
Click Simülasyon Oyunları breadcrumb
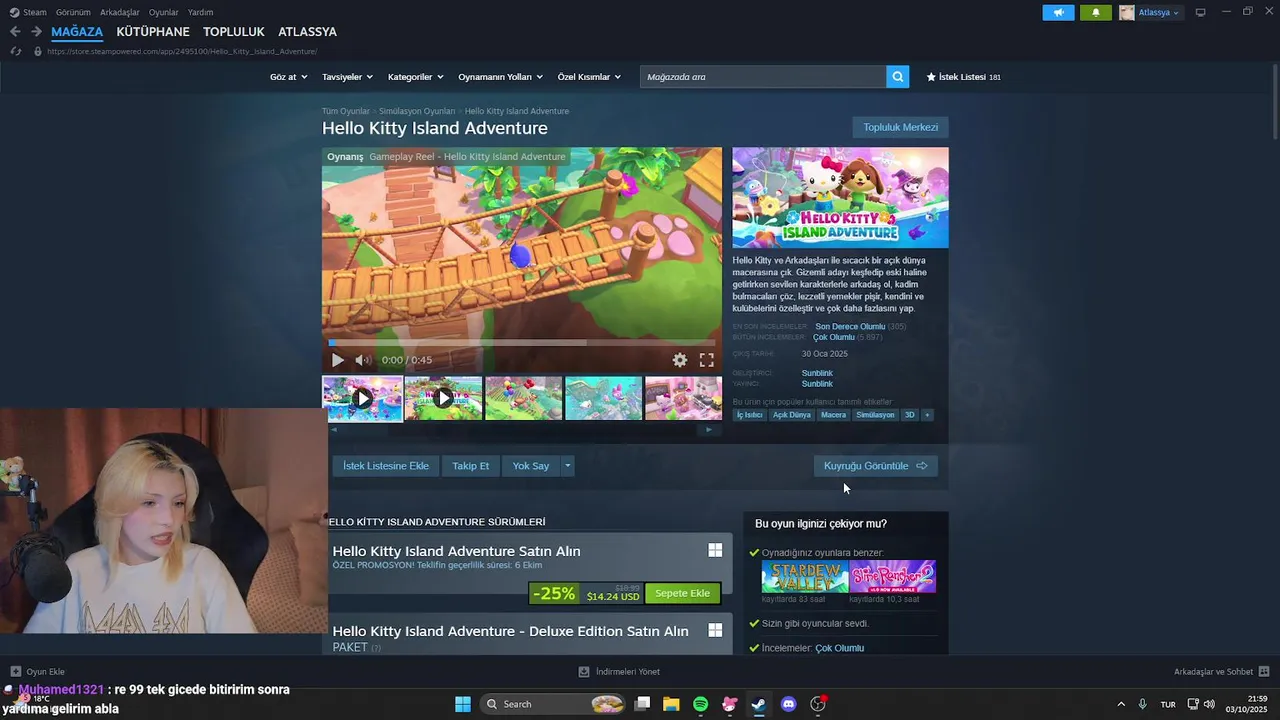417,111
